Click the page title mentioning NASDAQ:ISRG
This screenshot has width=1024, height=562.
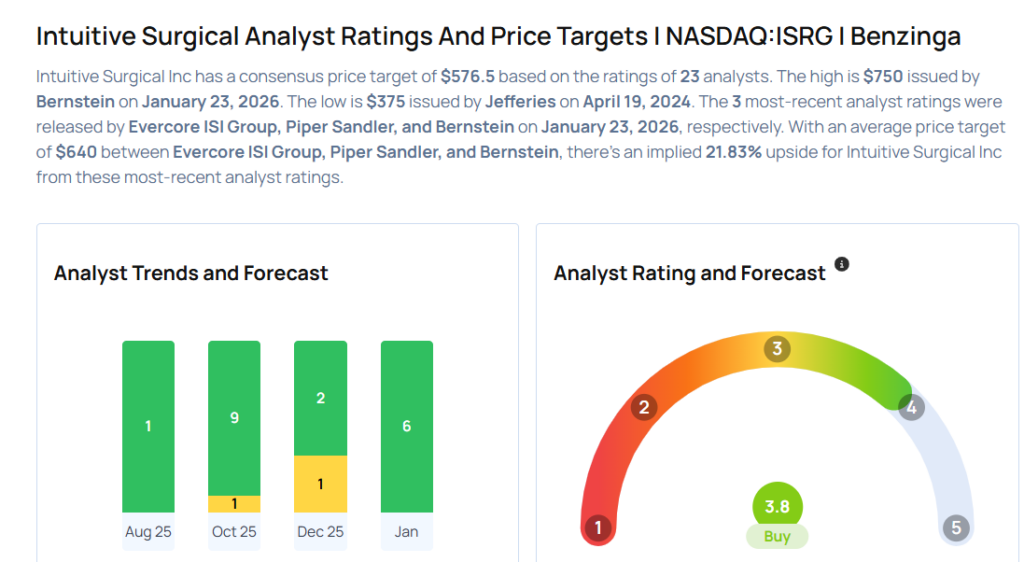point(498,37)
